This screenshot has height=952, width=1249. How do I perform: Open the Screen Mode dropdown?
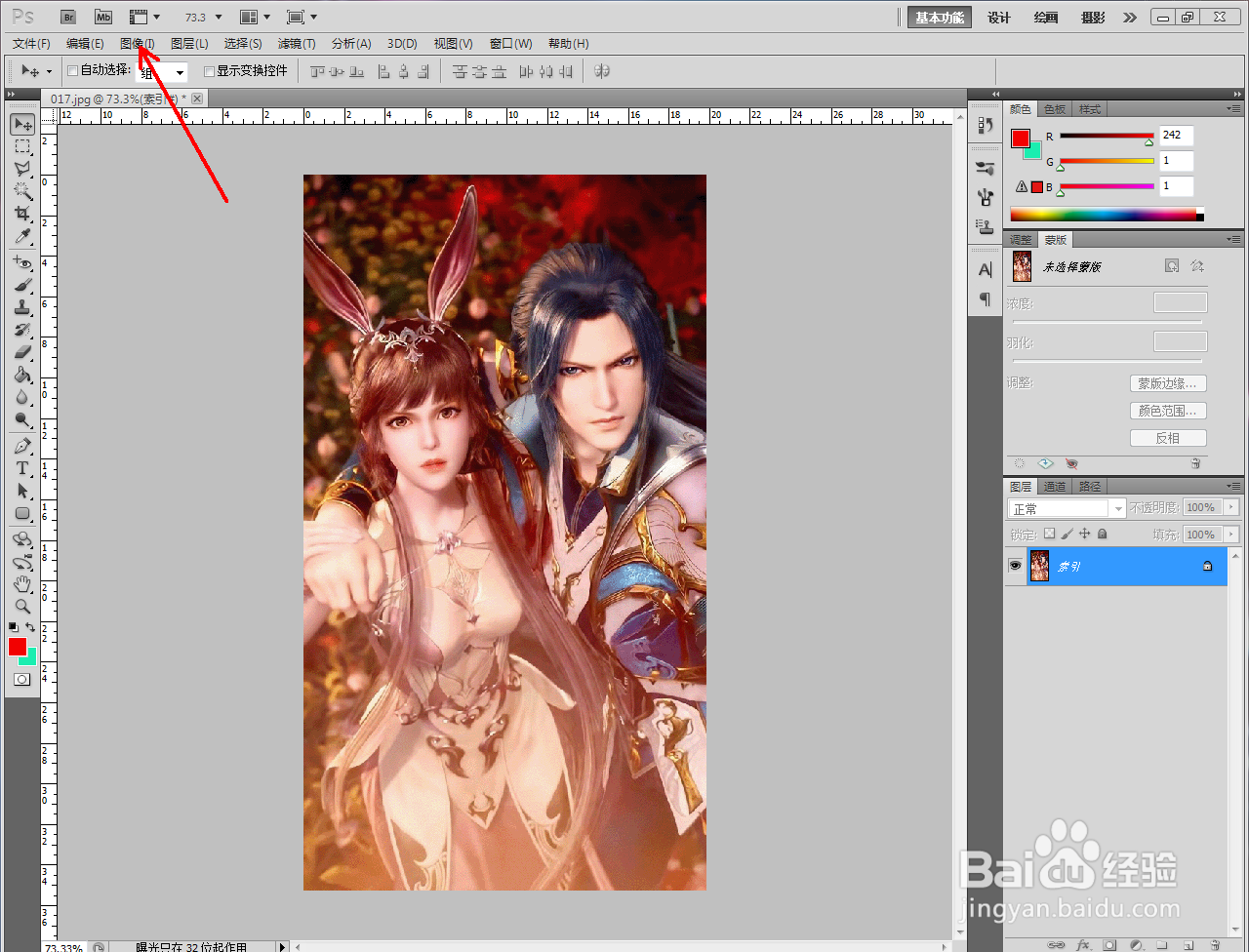pyautogui.click(x=302, y=17)
